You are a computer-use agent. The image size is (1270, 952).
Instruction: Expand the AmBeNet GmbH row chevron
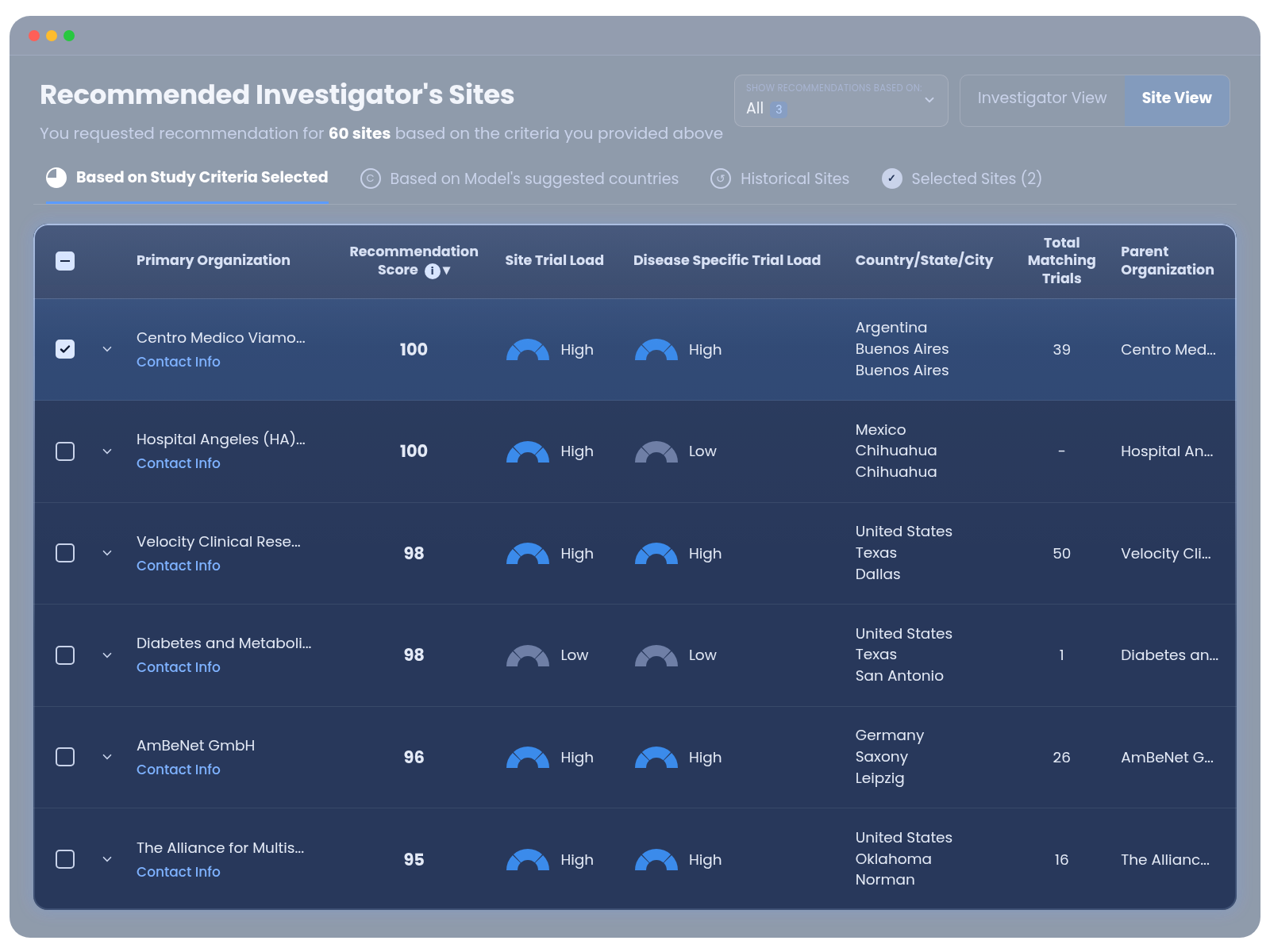click(x=107, y=757)
